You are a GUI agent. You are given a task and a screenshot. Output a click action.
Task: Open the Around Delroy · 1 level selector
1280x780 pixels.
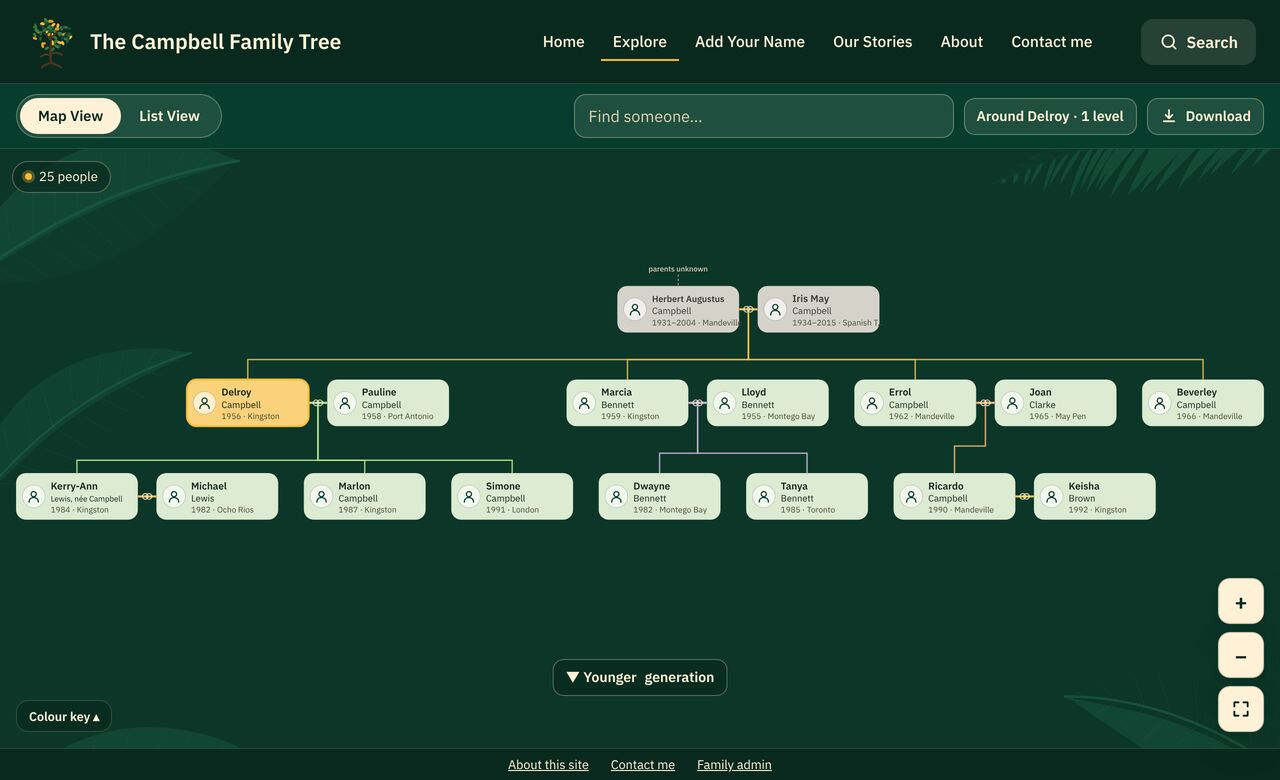(1050, 116)
